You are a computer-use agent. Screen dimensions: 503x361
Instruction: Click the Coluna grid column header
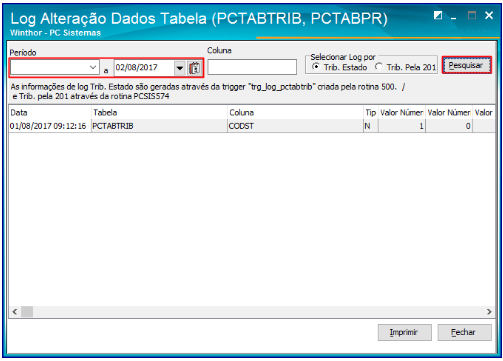[295, 113]
